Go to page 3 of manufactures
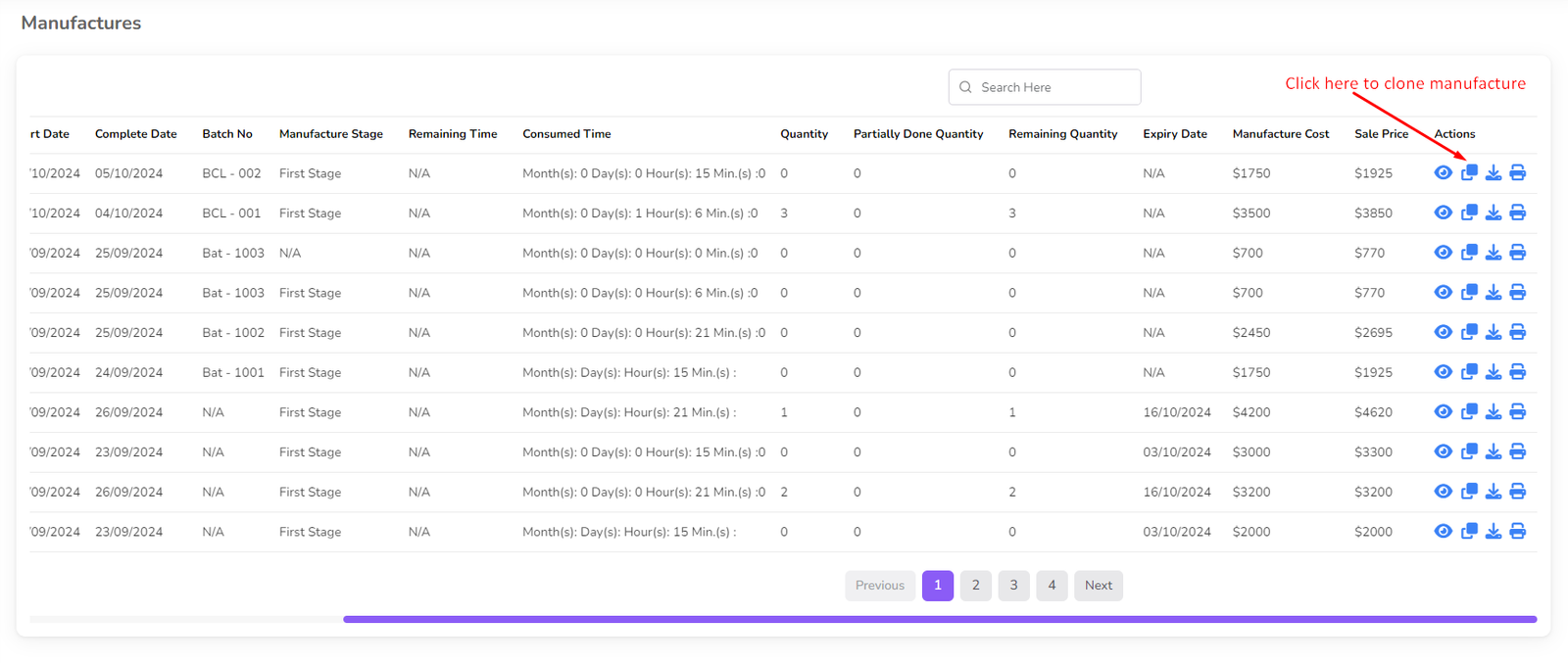This screenshot has width=1568, height=663. click(1013, 586)
